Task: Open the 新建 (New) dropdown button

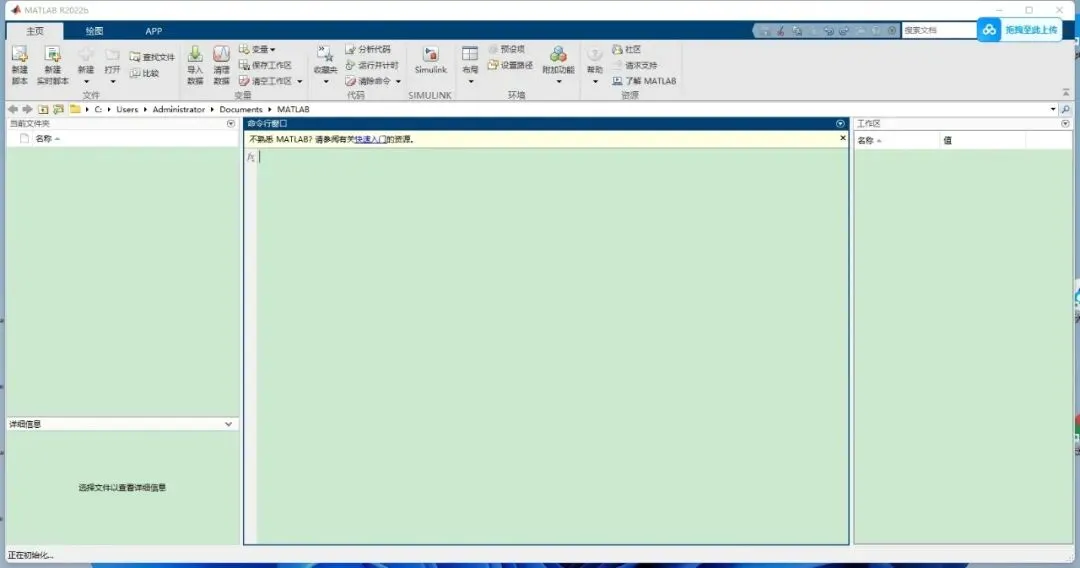Action: 85,66
